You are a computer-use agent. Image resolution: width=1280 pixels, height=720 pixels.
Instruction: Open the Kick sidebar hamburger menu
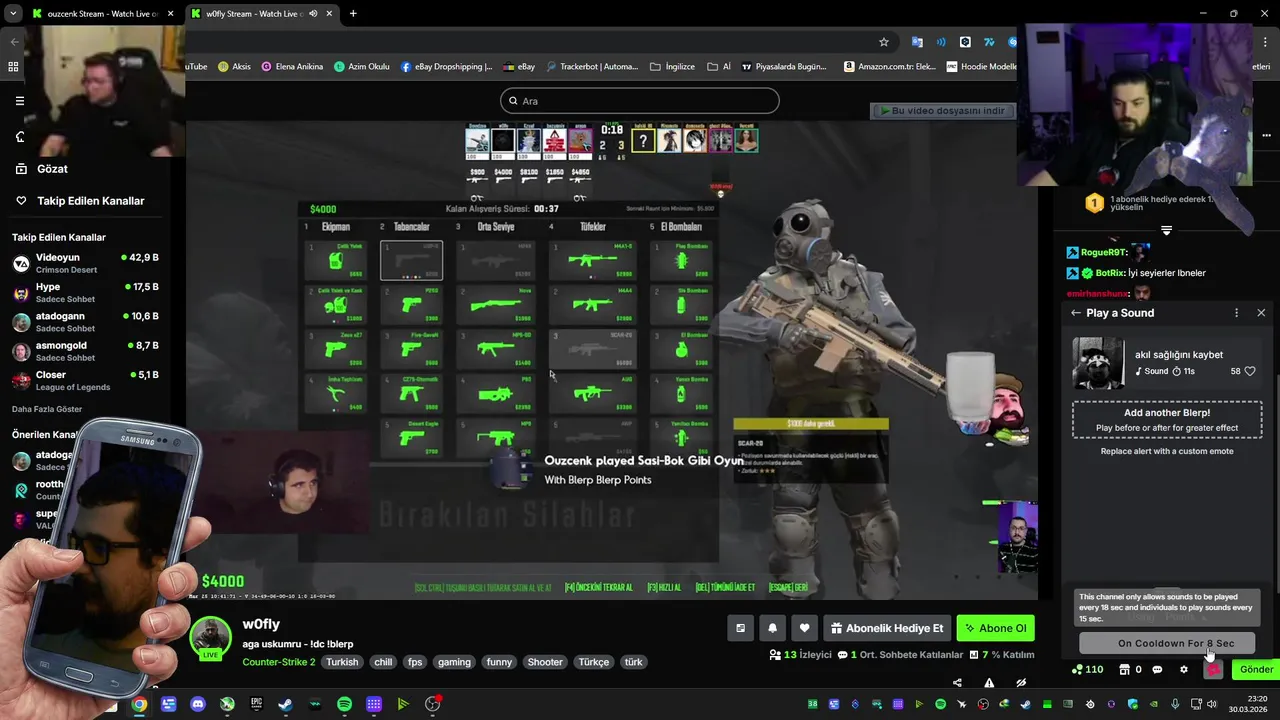tap(19, 101)
